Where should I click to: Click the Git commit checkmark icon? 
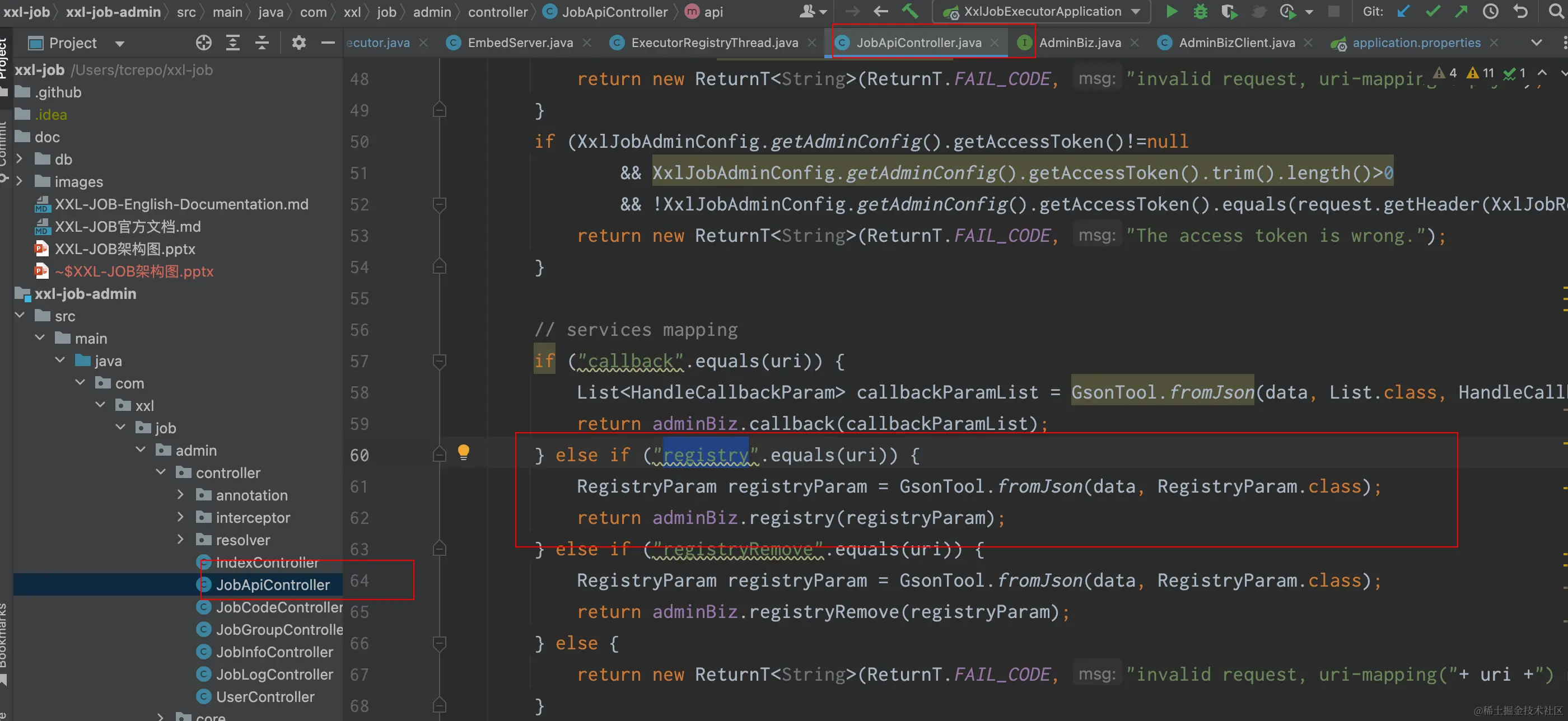coord(1433,12)
